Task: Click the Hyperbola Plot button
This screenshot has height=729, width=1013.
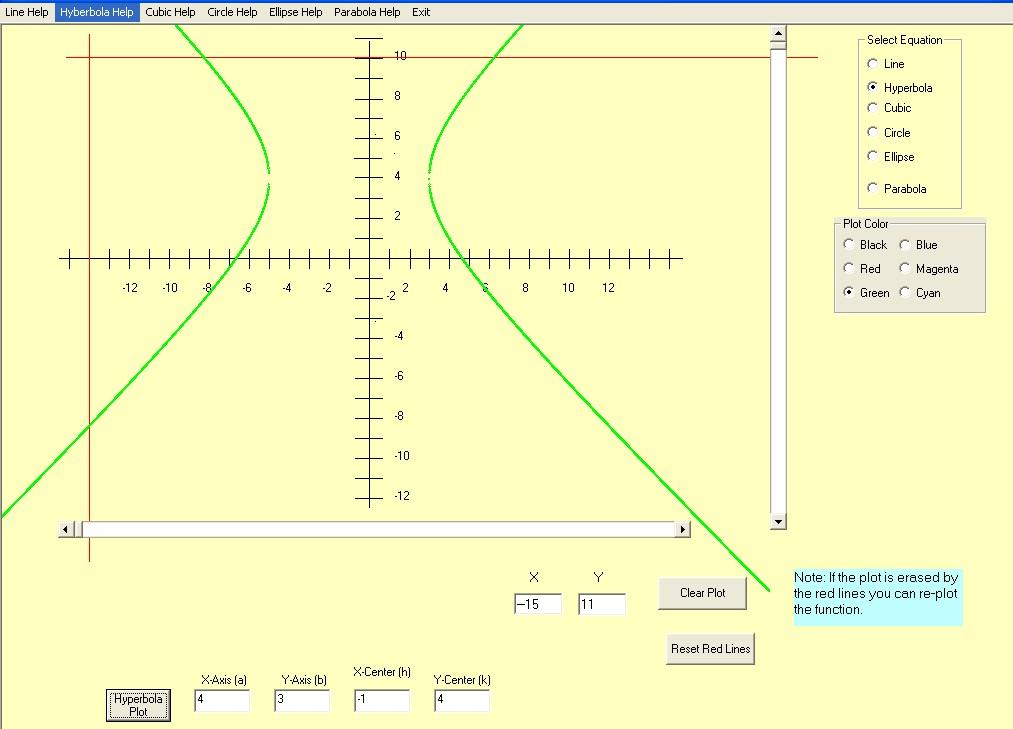Action: coord(138,705)
